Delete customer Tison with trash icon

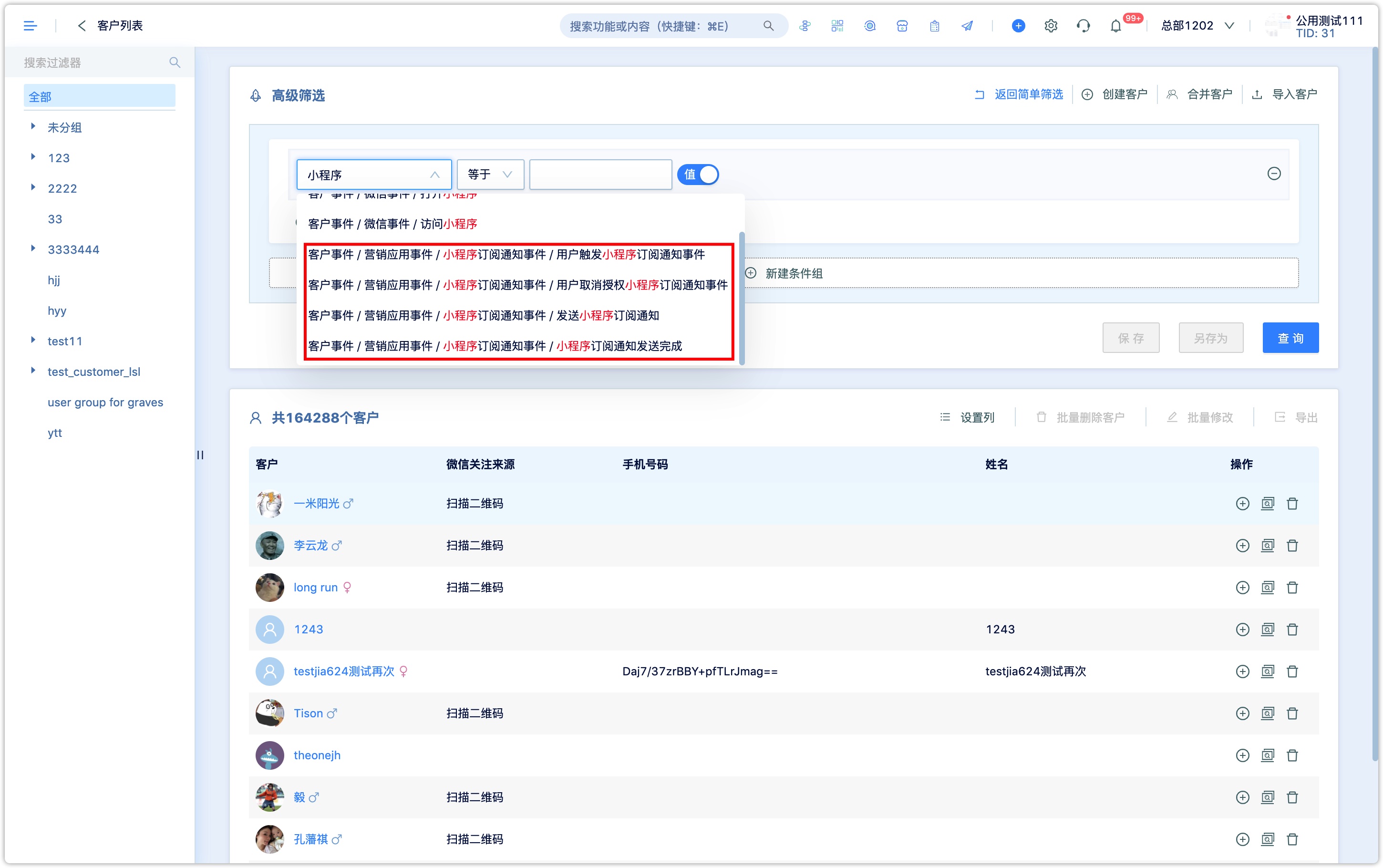1292,713
